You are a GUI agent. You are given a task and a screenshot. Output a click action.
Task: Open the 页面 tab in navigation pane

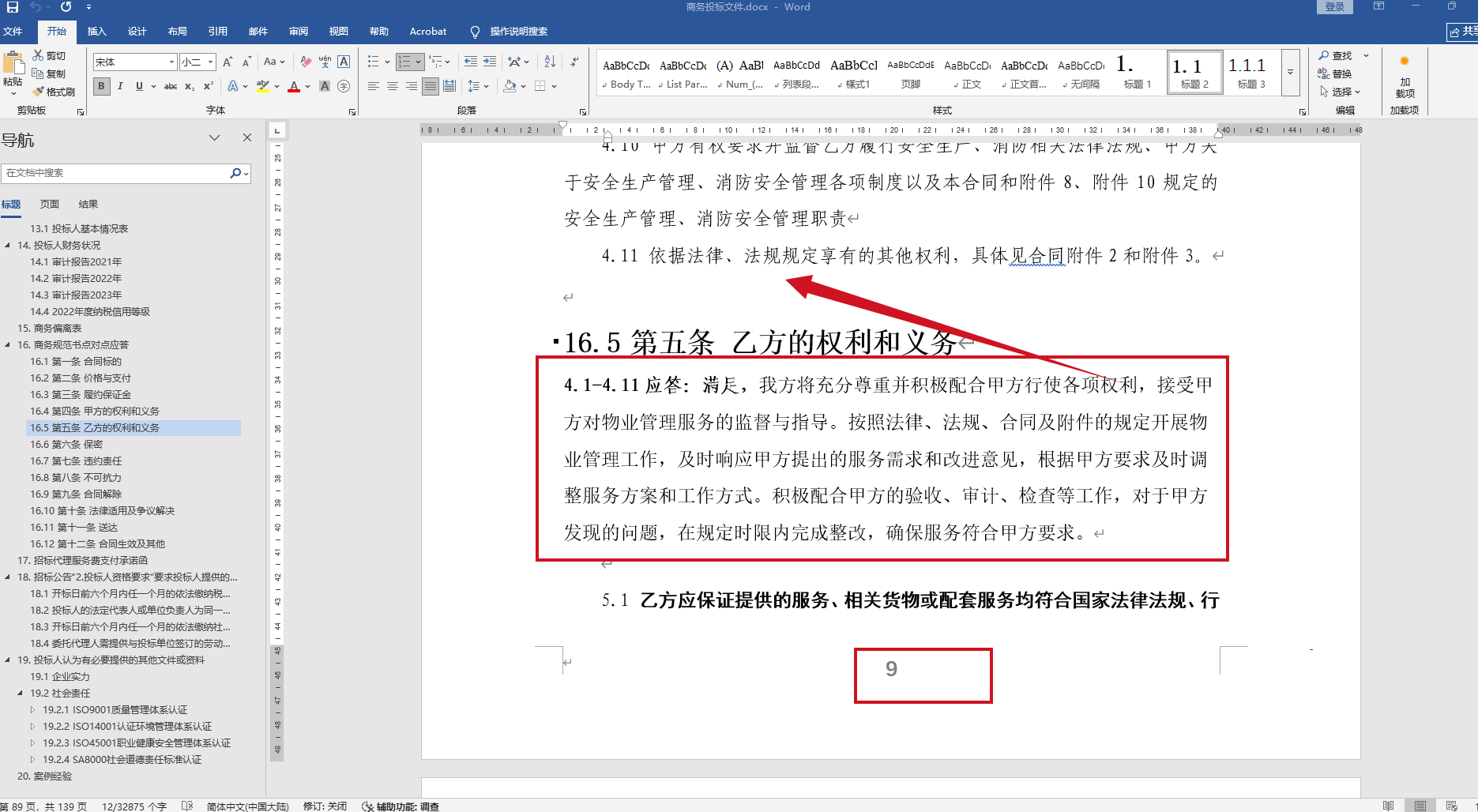coord(50,205)
